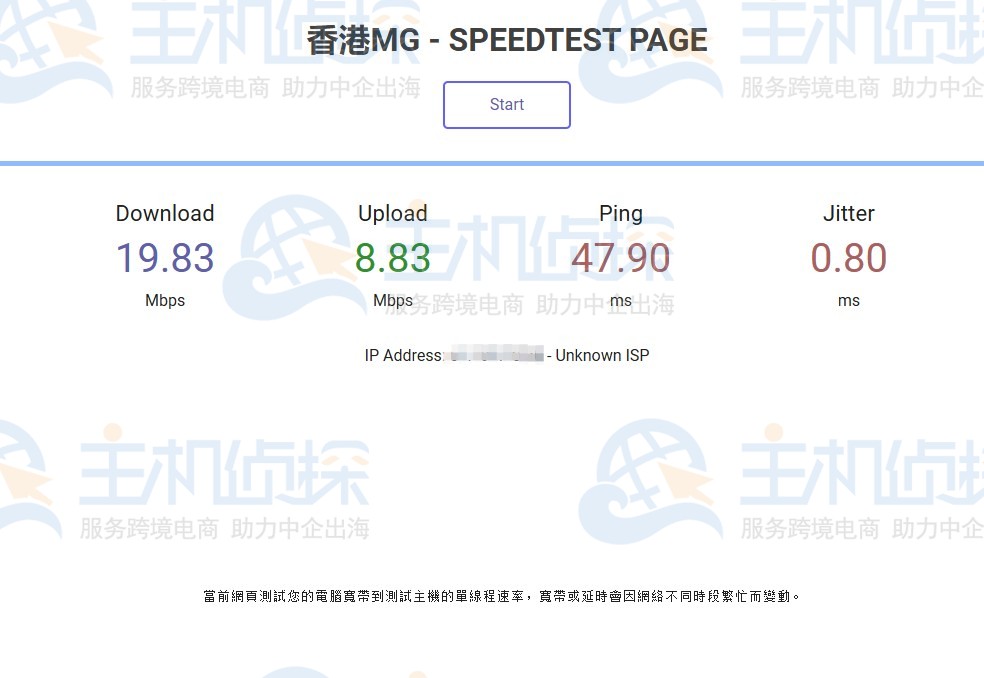Select the Download result value 19.83
984x678 pixels.
pos(164,257)
